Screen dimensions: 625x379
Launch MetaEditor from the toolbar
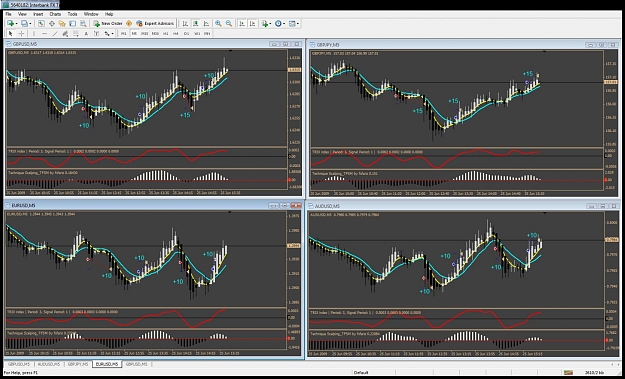(x=129, y=24)
